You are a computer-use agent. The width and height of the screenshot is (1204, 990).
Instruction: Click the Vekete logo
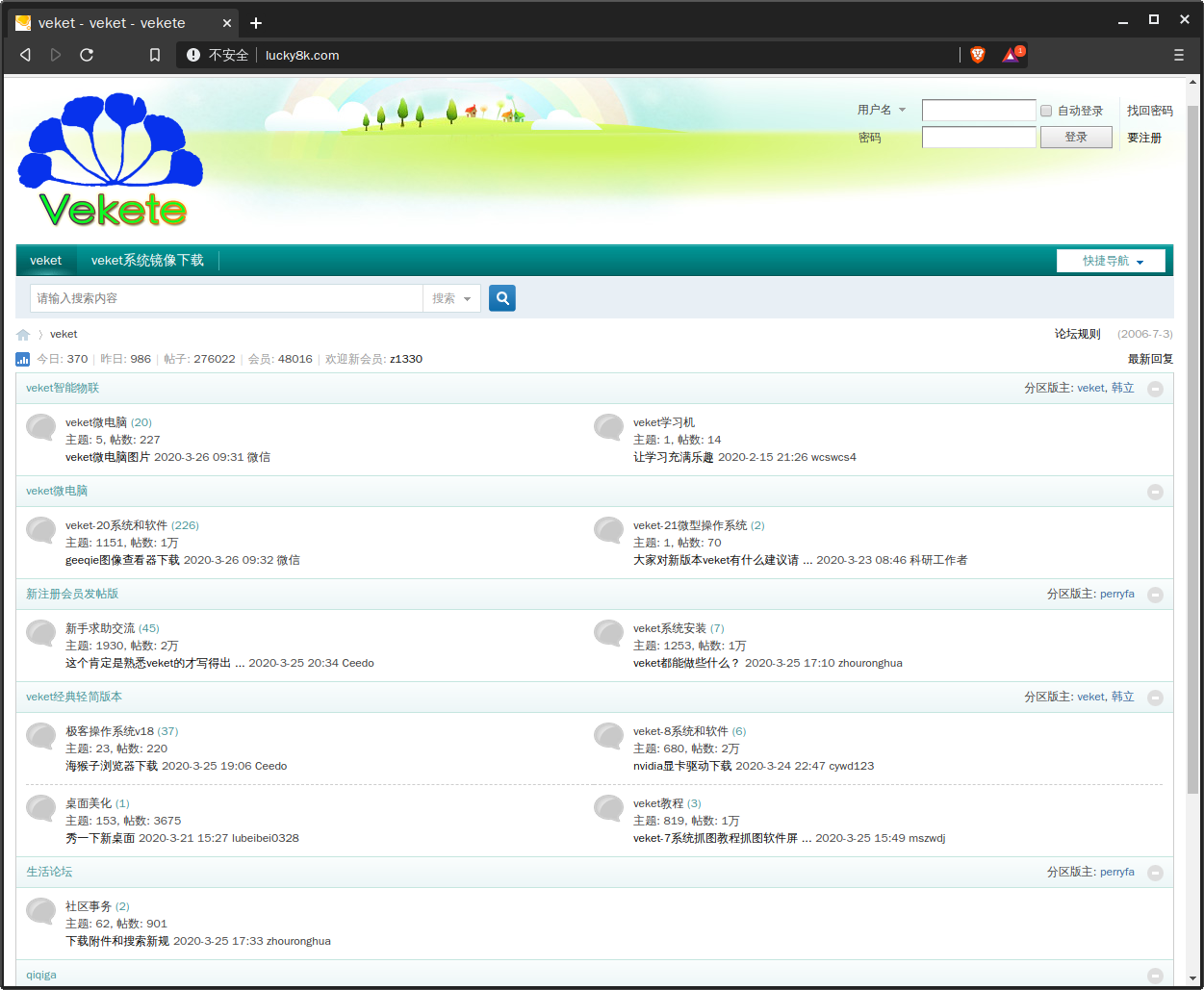[111, 160]
